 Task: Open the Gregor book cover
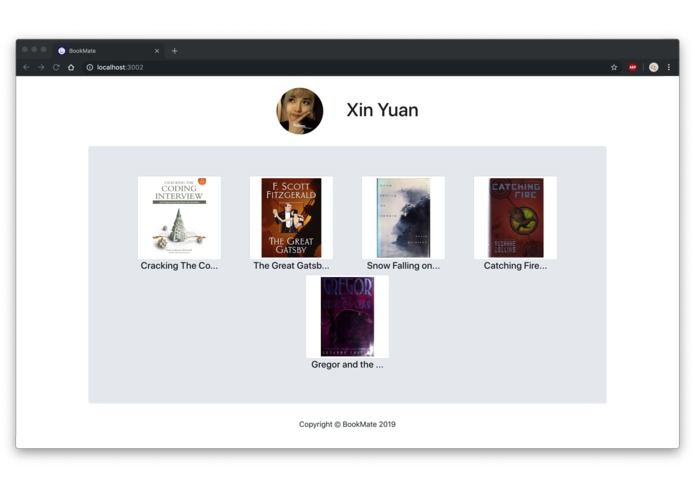[348, 316]
